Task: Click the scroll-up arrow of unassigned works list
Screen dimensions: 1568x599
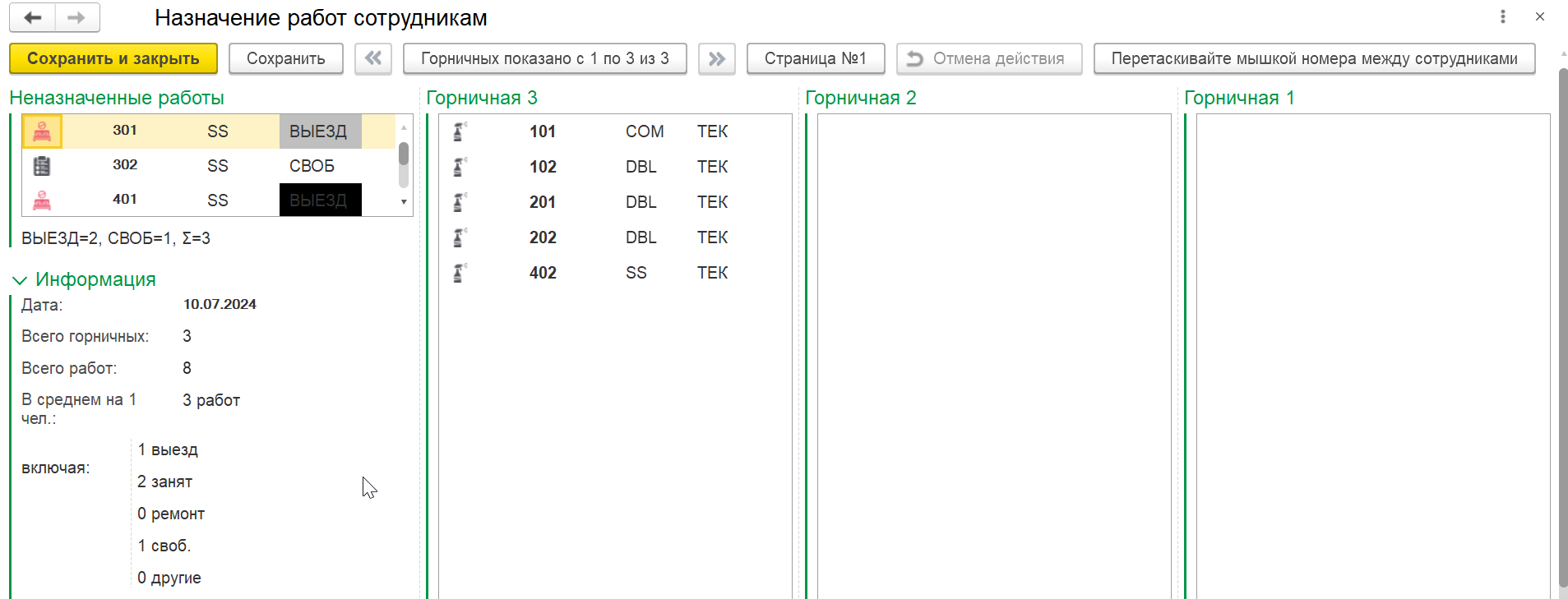Action: (x=404, y=127)
